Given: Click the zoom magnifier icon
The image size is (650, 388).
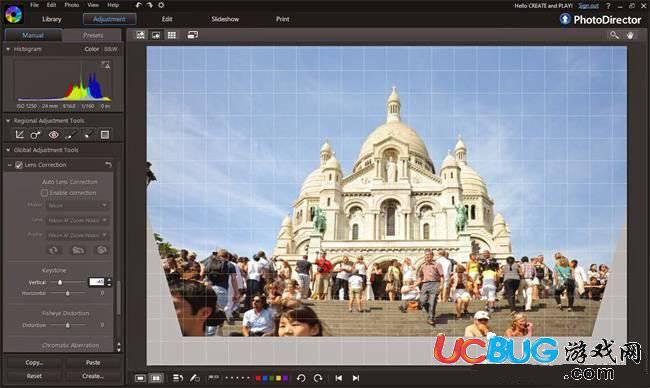Looking at the screenshot, I should (614, 35).
